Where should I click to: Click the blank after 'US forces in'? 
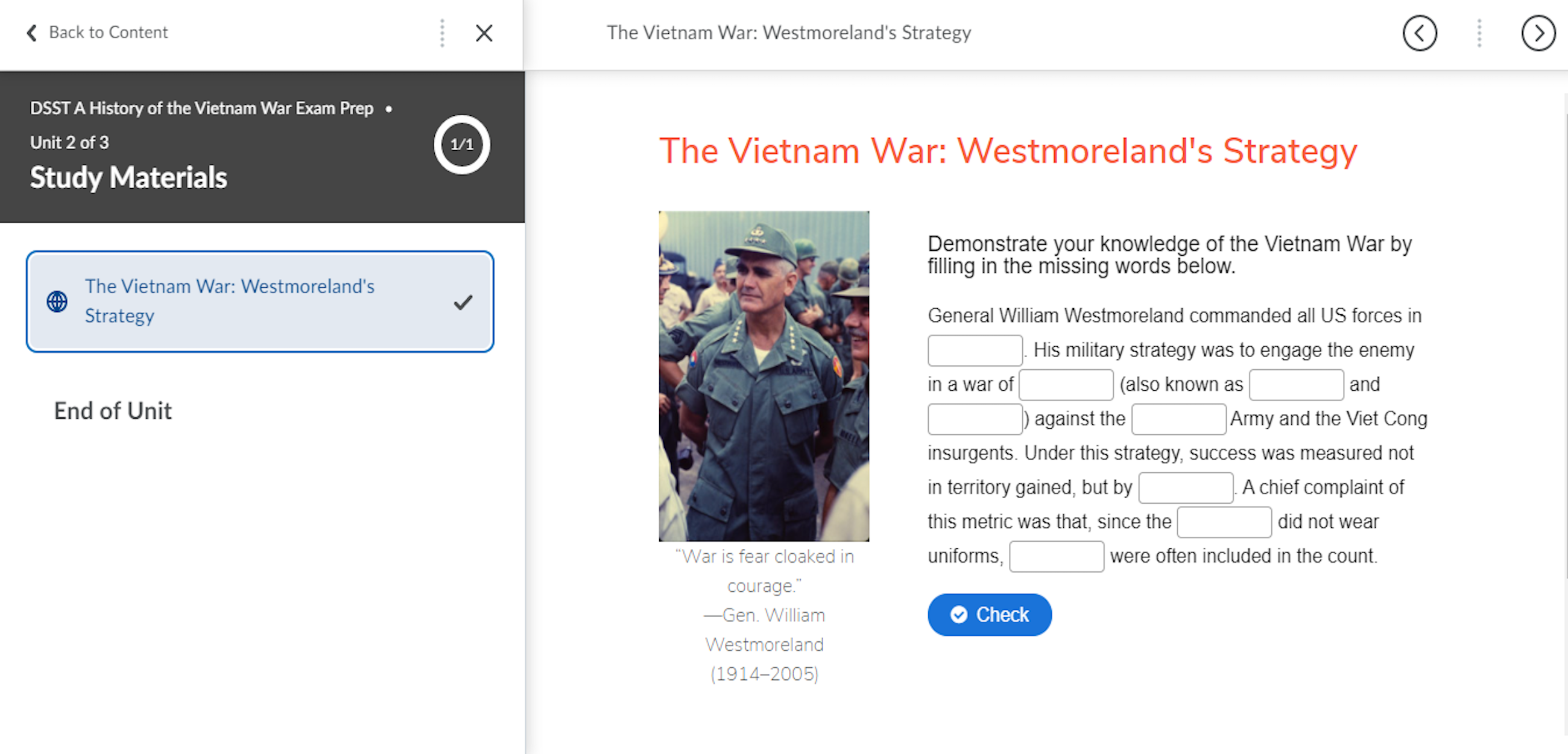pyautogui.click(x=975, y=350)
